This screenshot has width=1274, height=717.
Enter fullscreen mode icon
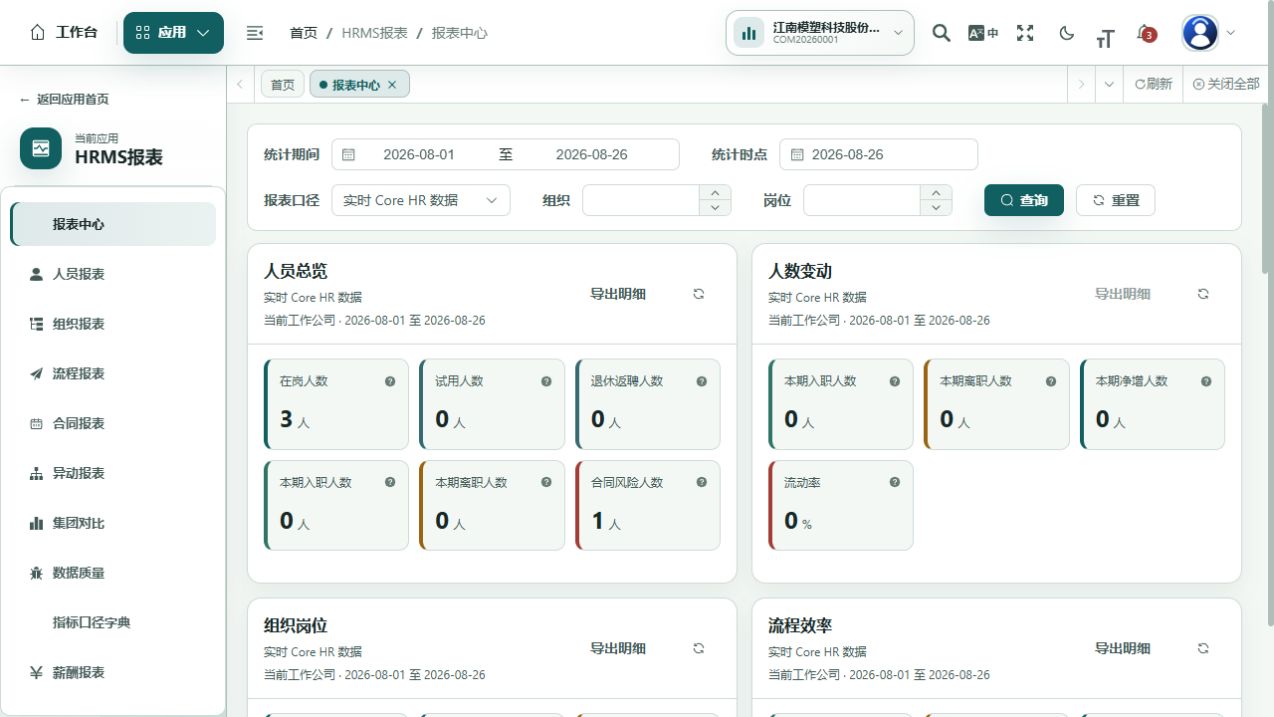tap(1025, 33)
